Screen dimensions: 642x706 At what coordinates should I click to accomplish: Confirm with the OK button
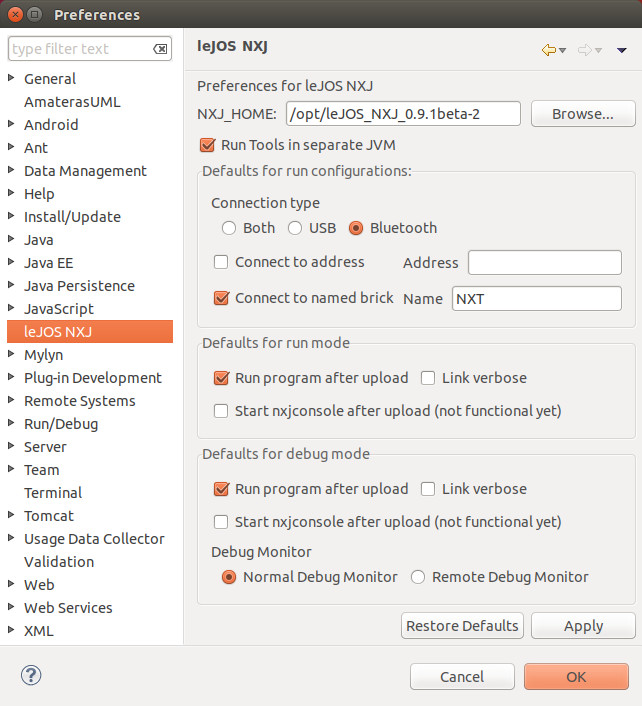(576, 676)
